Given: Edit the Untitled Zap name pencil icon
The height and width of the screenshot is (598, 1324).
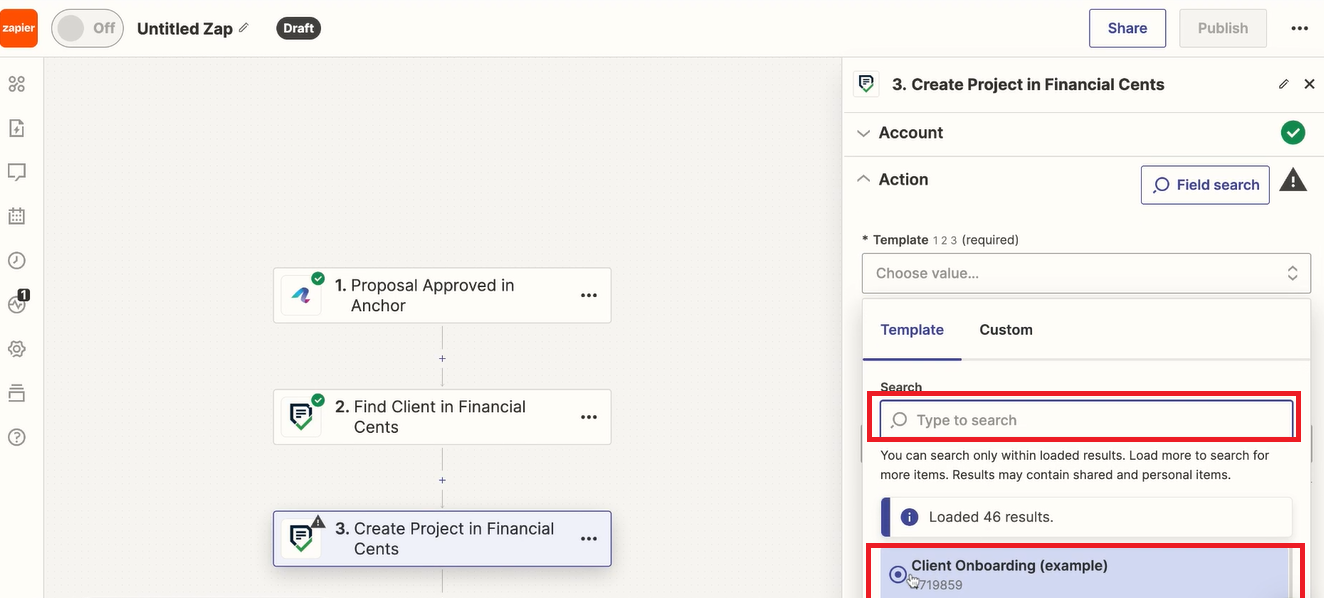Looking at the screenshot, I should tap(244, 27).
